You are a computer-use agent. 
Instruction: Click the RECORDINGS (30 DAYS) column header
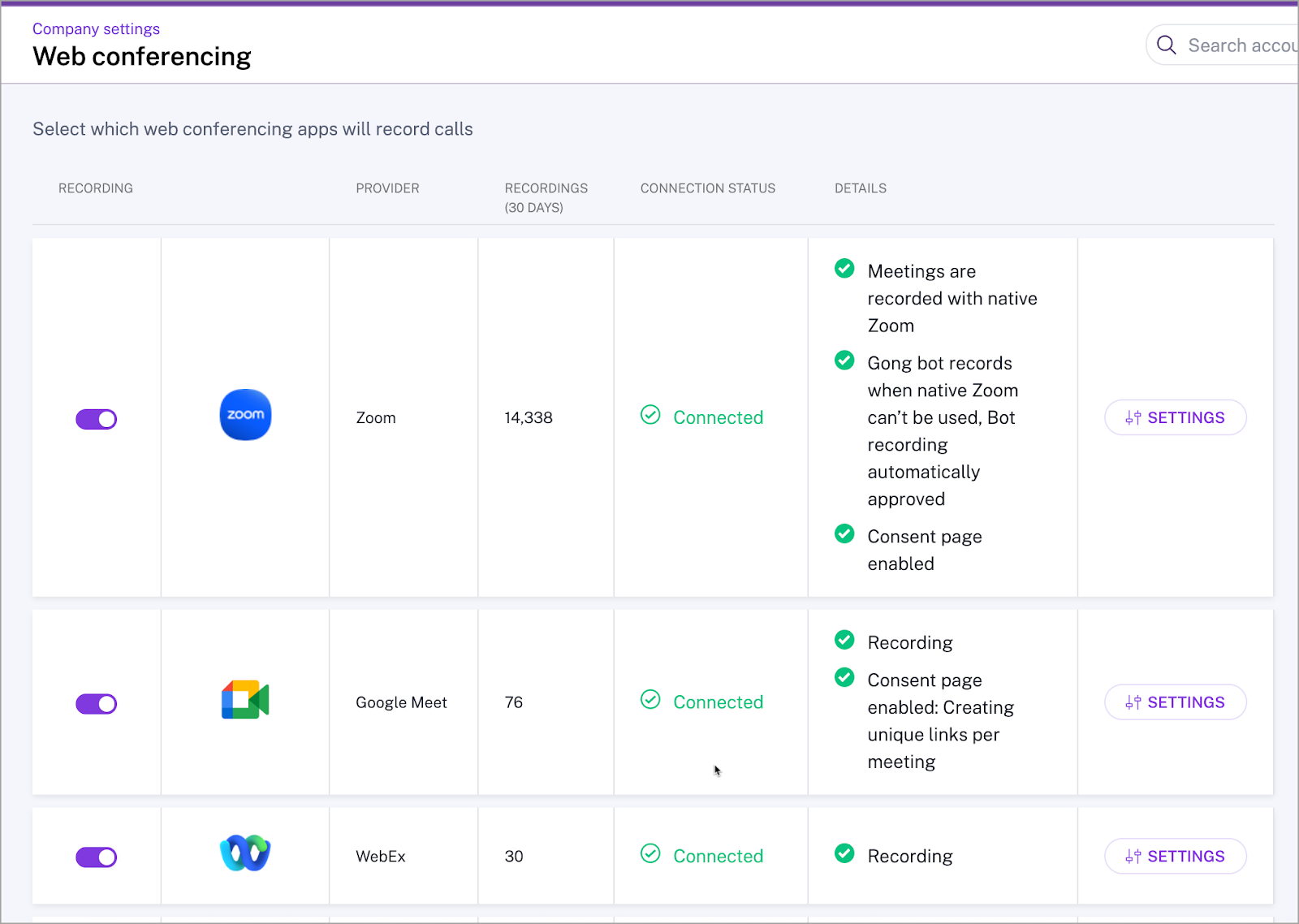(546, 198)
